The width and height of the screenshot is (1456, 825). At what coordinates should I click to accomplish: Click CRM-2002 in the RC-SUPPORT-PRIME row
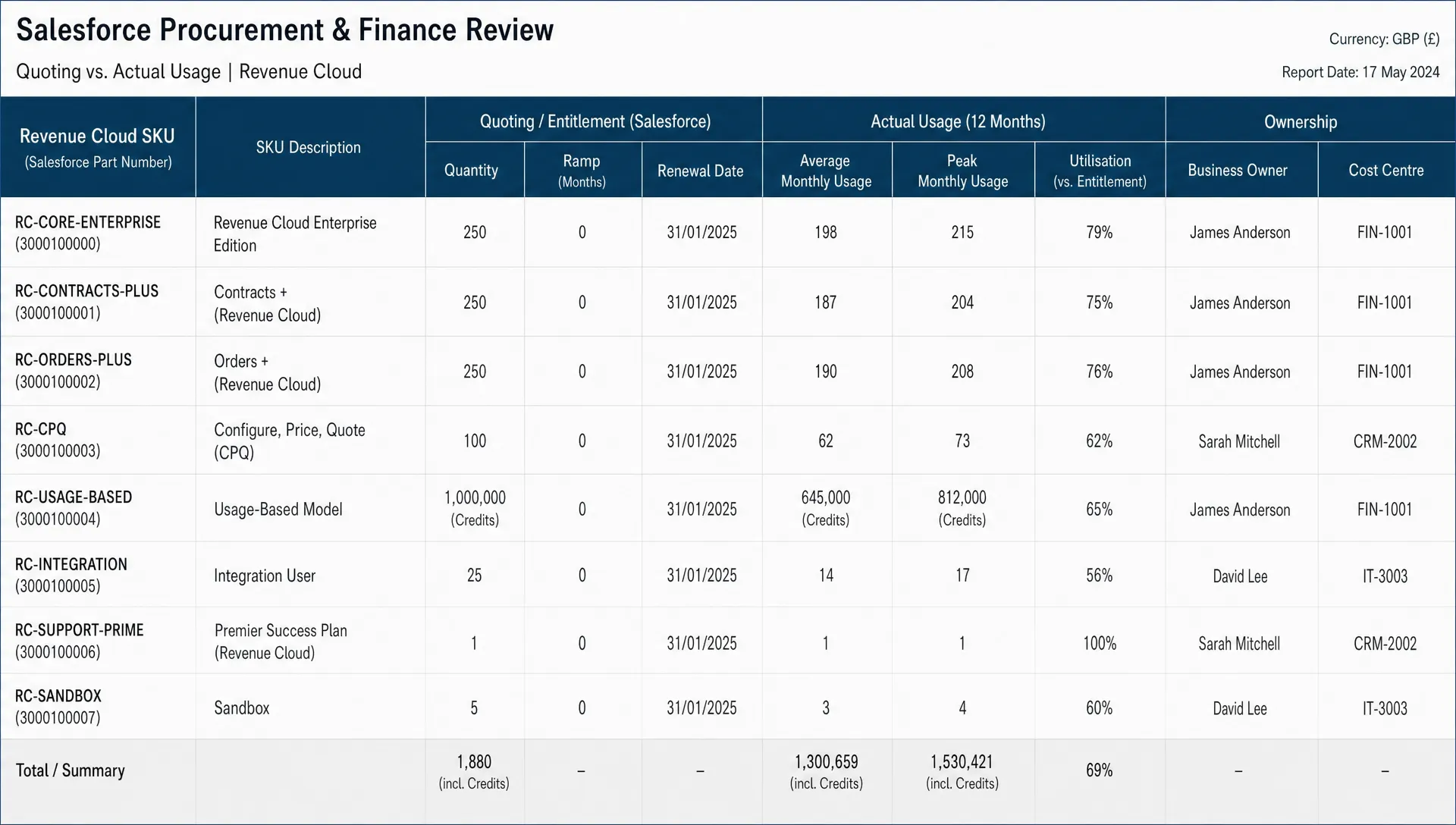1385,643
